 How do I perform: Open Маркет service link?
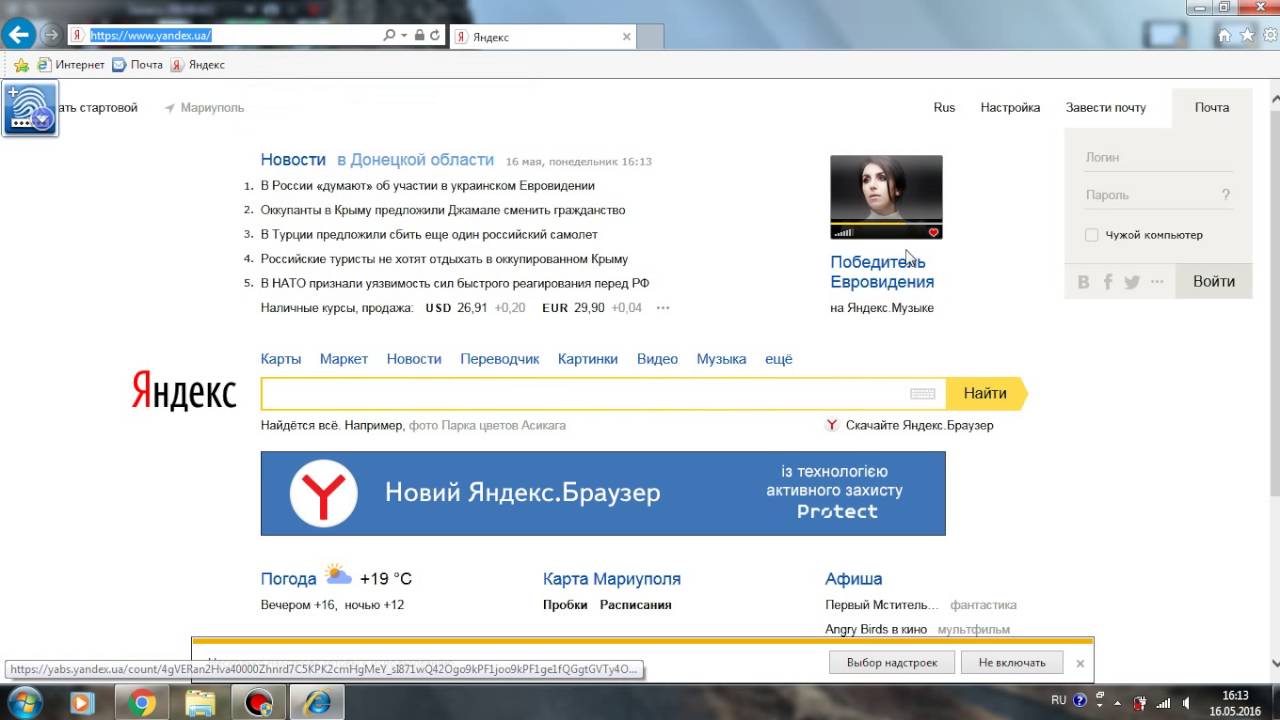point(344,359)
